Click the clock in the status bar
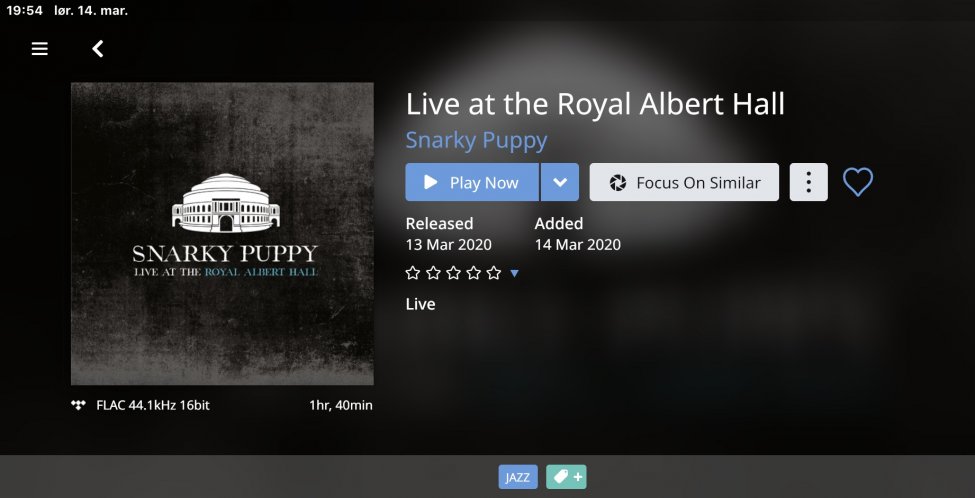 pos(24,11)
